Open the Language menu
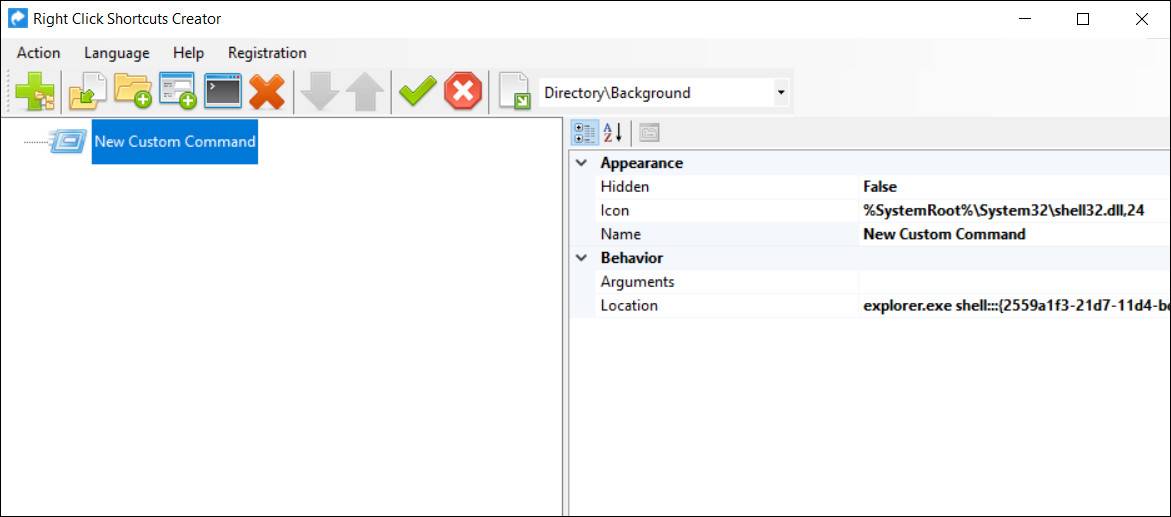This screenshot has width=1171, height=517. (117, 52)
